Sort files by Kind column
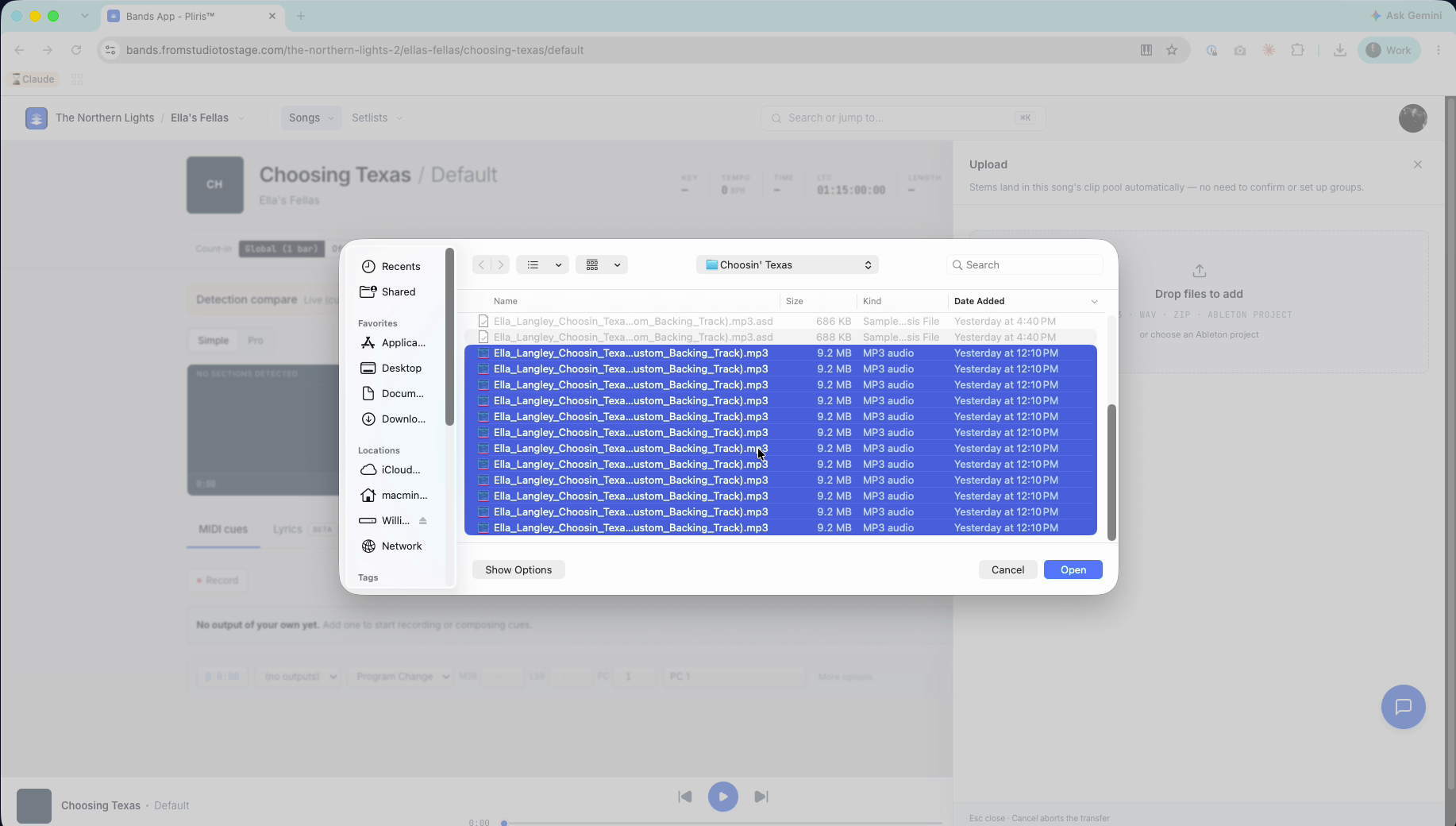This screenshot has height=826, width=1456. point(872,301)
